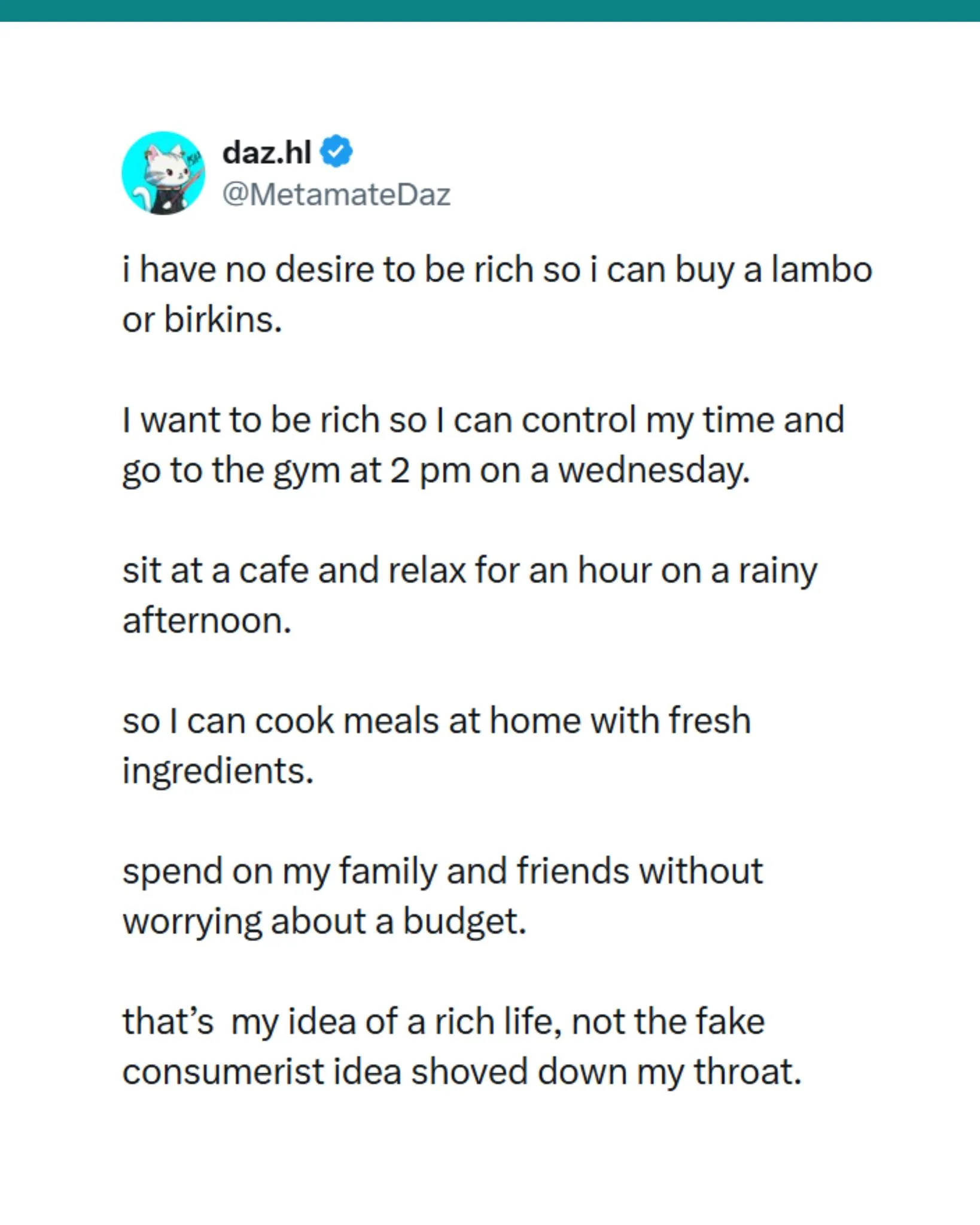Open the daz.hl display name
980x1225 pixels.
click(x=267, y=153)
